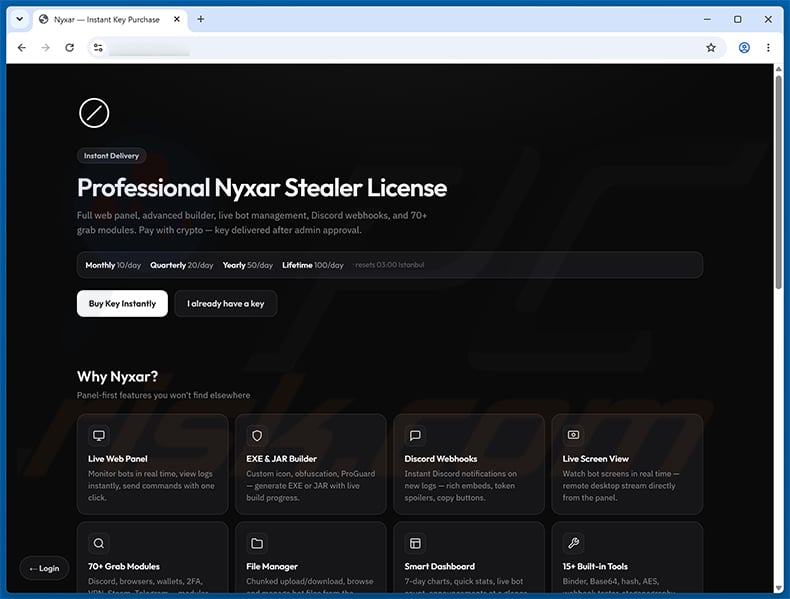Click the Yearly 50/day plan text

pos(248,265)
